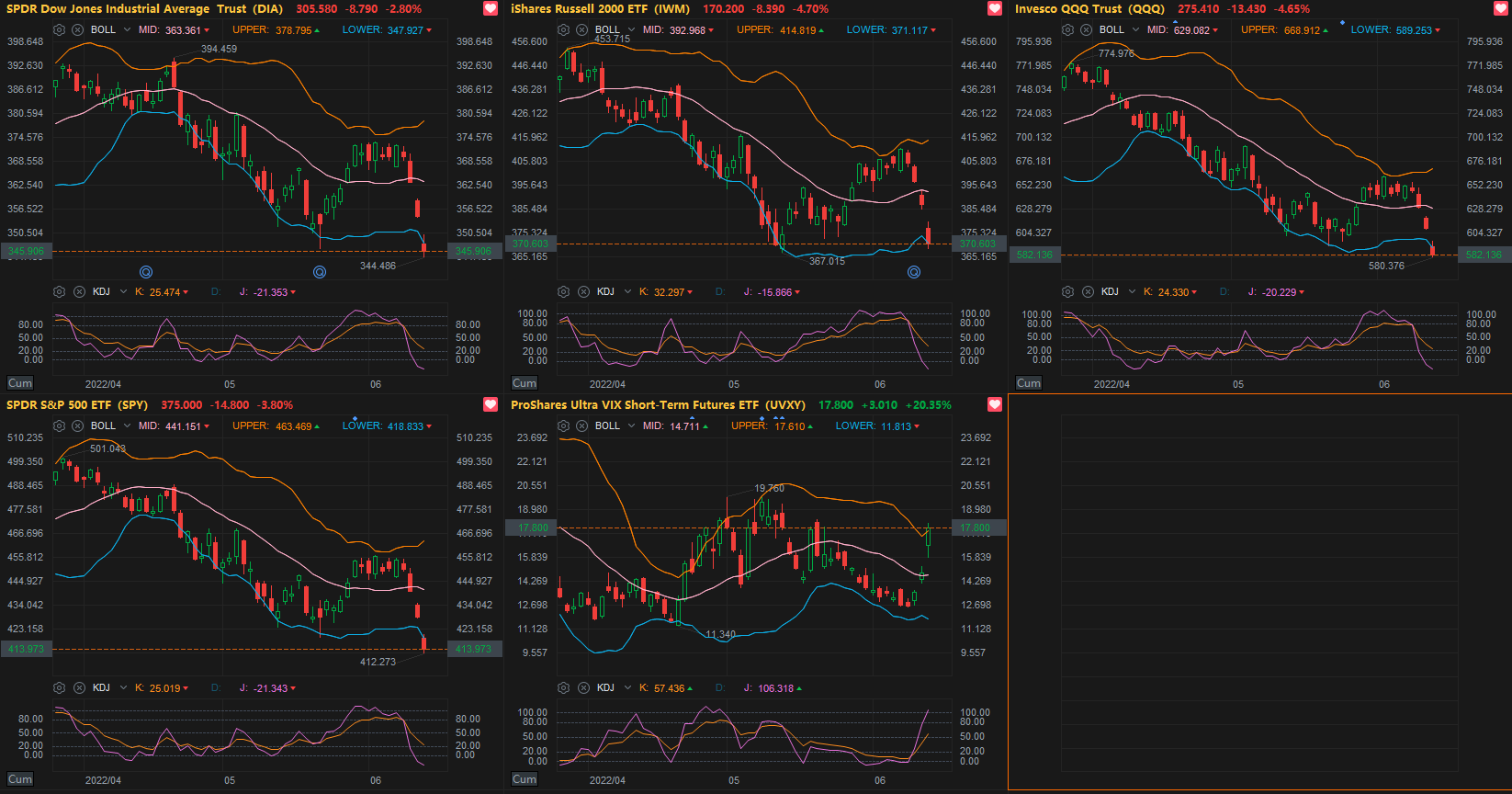The image size is (1512, 794).
Task: Click the June event marker on IWM chart
Action: 914,272
